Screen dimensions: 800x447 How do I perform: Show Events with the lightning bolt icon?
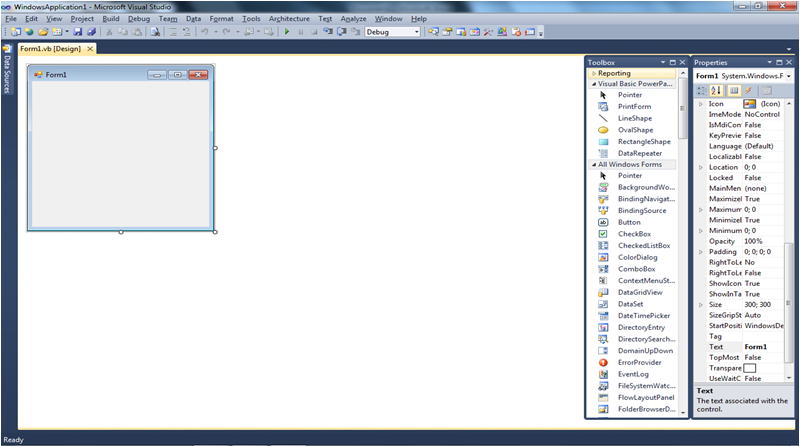pos(748,90)
